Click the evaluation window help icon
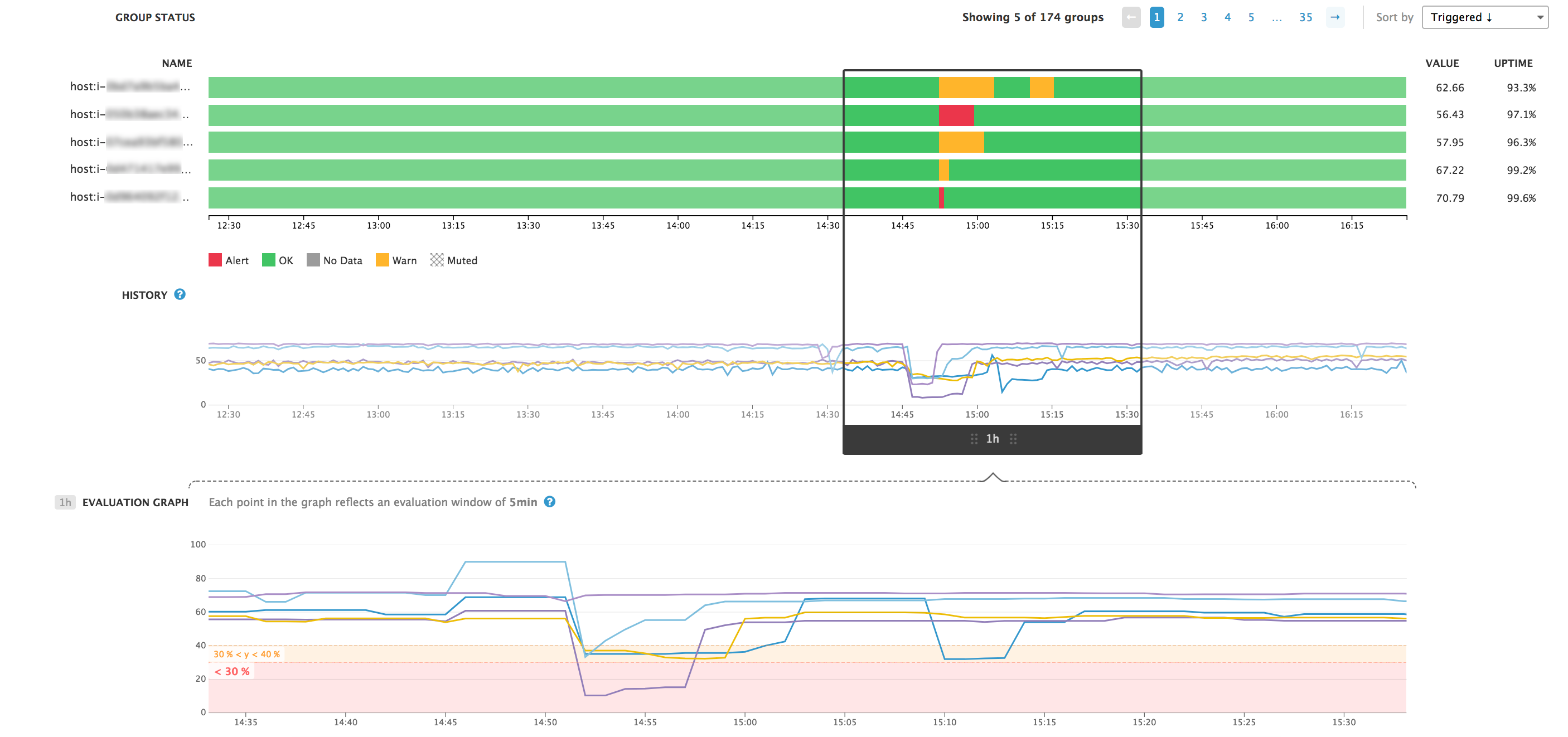The image size is (1568, 737). point(550,502)
